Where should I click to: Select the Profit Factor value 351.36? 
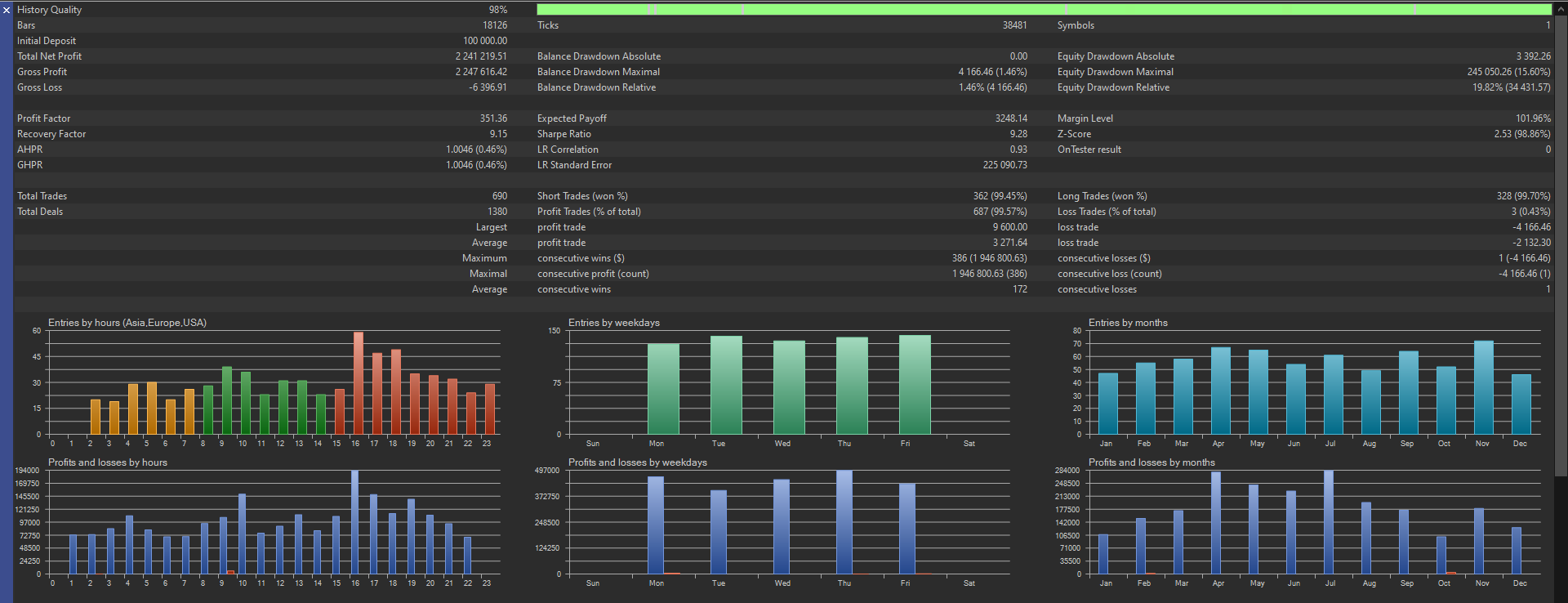point(493,118)
